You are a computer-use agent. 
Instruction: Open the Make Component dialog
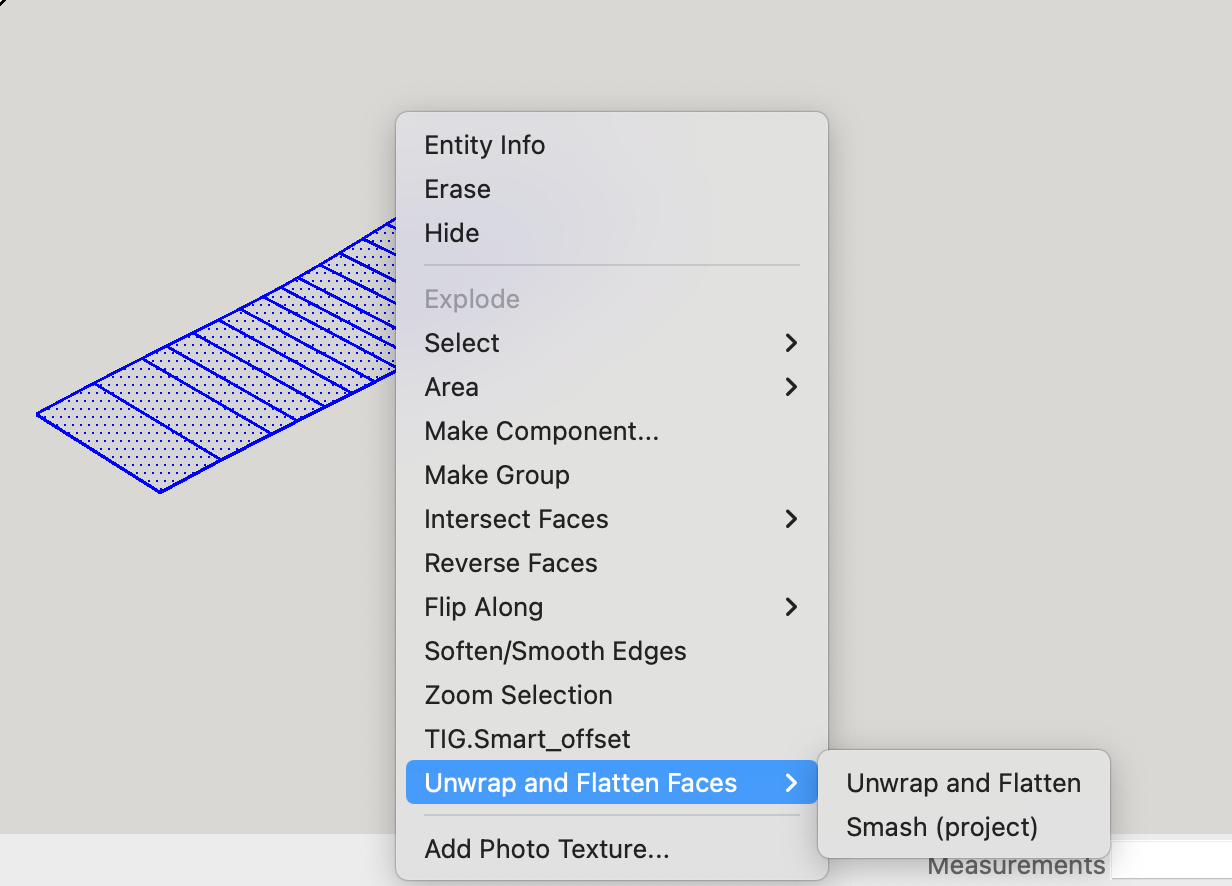coord(541,431)
